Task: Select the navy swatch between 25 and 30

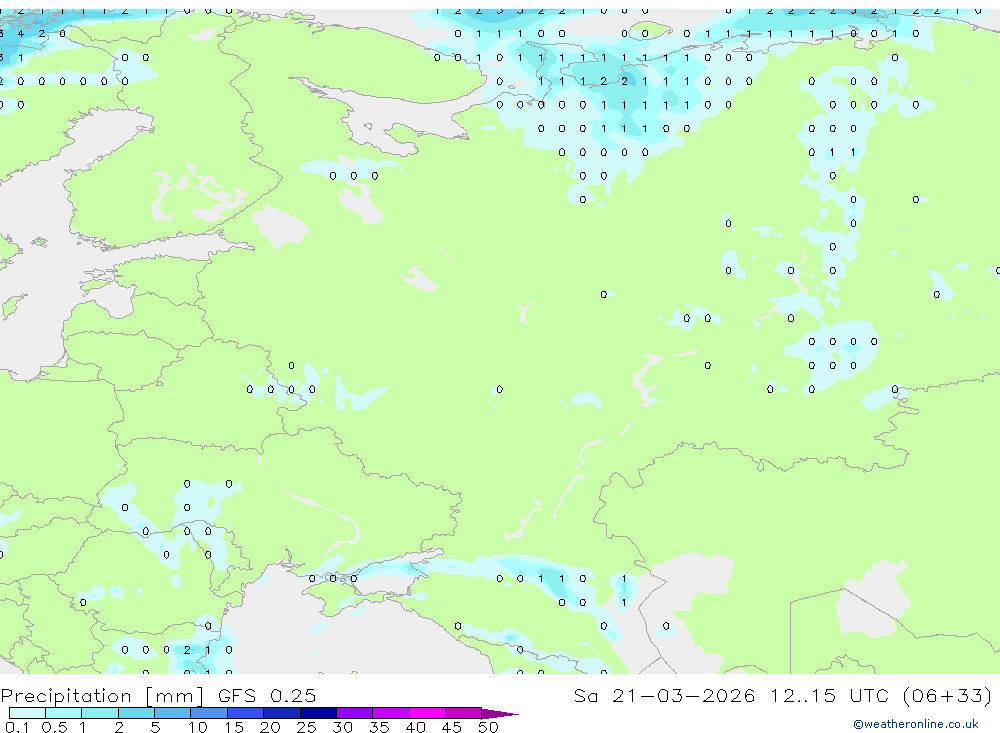Action: [x=318, y=713]
